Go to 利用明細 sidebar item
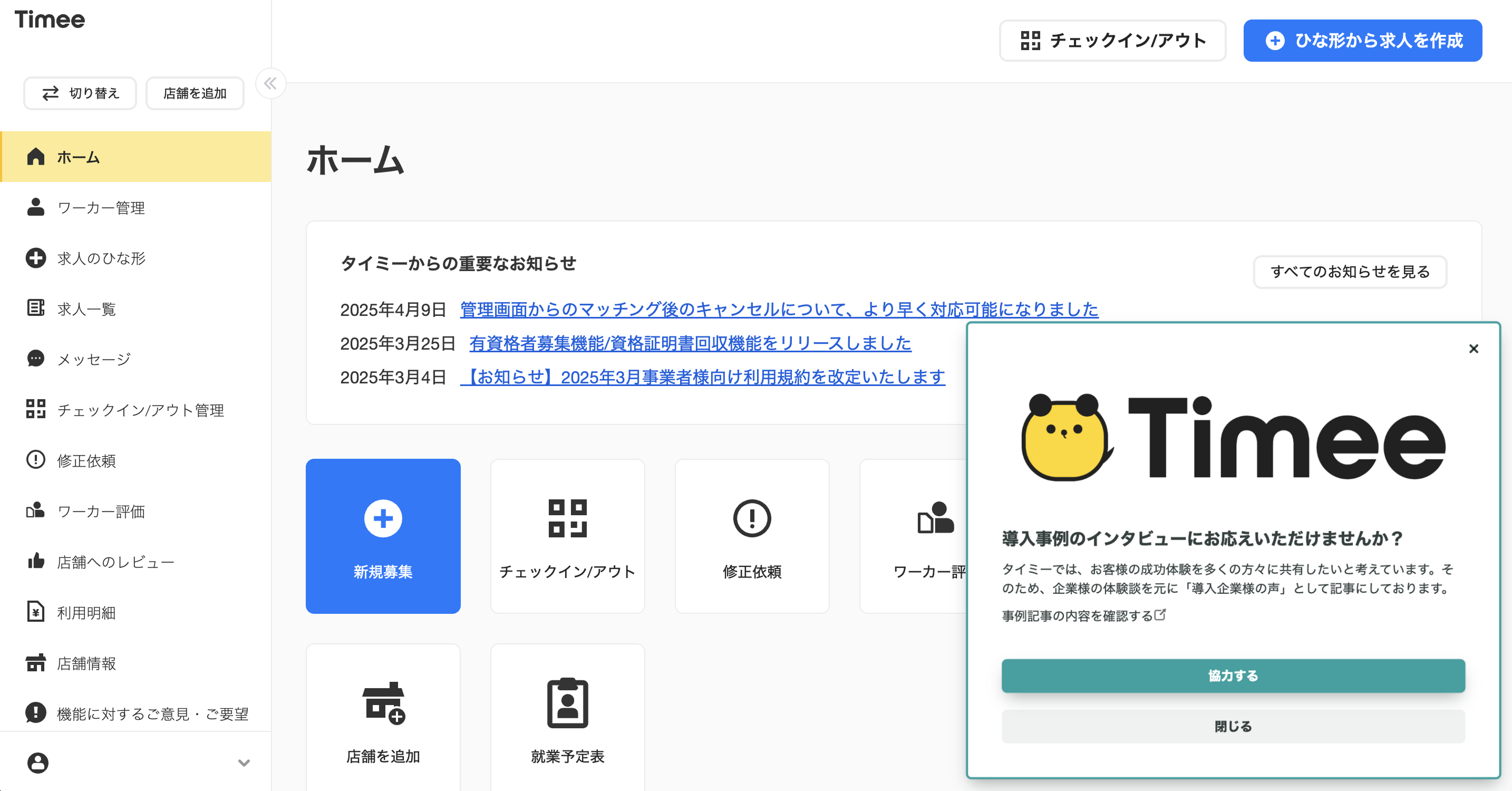Screen dimensions: 1512x791 click(x=86, y=613)
